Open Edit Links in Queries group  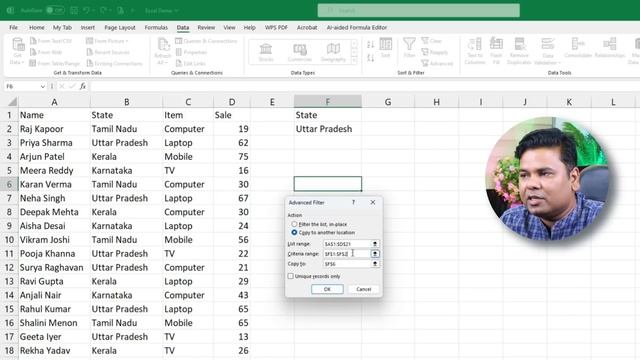[x=191, y=63]
